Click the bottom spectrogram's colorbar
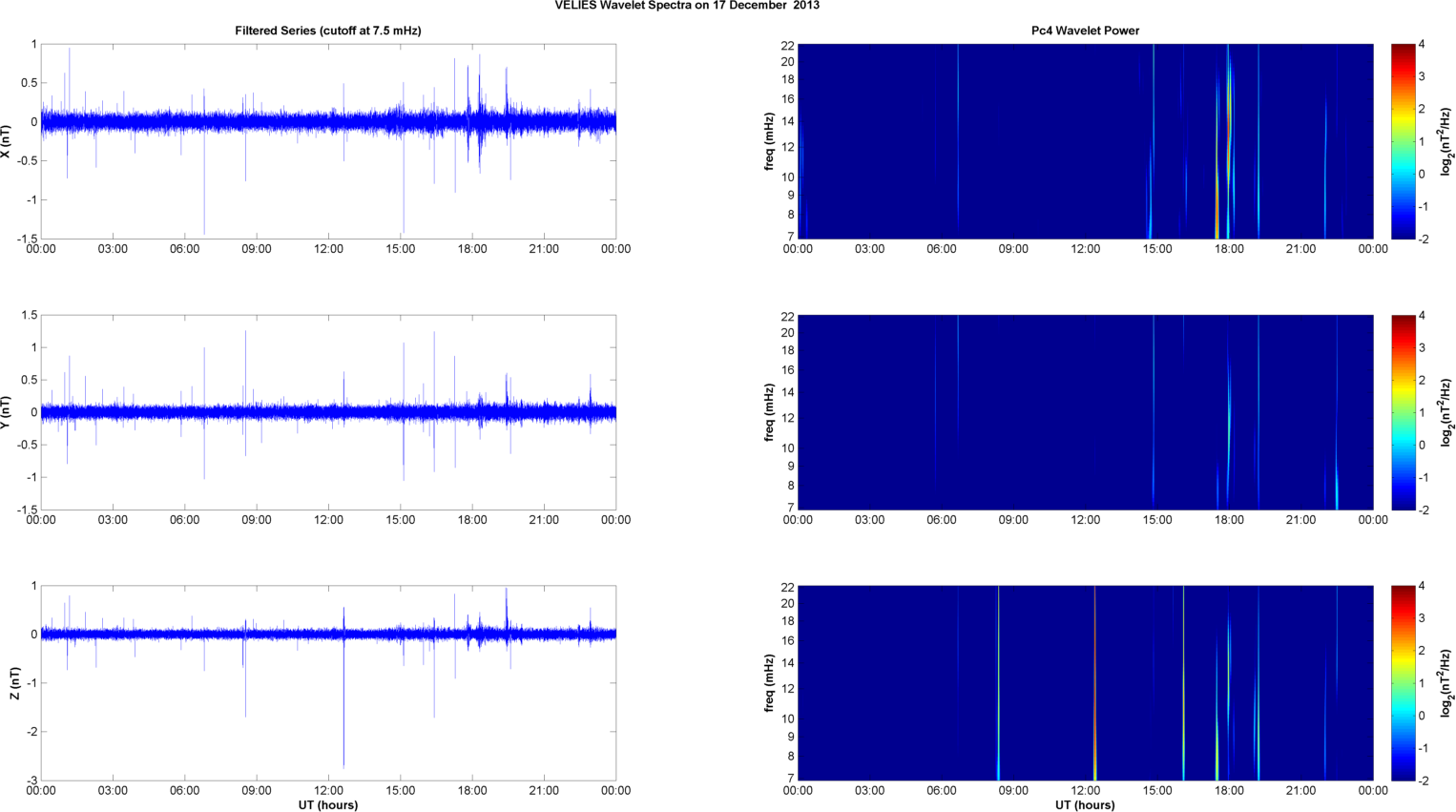This screenshot has height=812, width=1456. (x=1404, y=683)
